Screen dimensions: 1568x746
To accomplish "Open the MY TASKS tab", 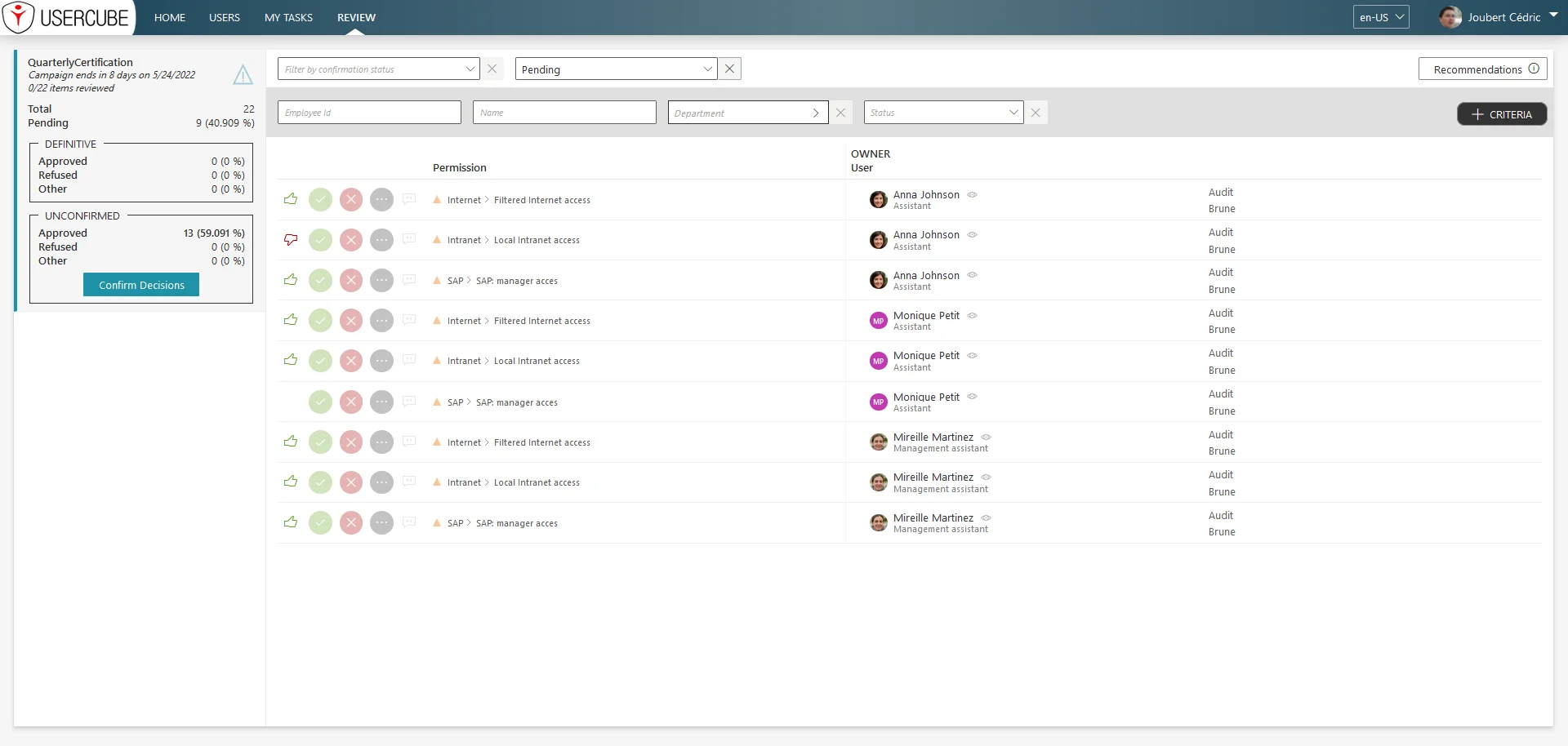I will pos(288,17).
